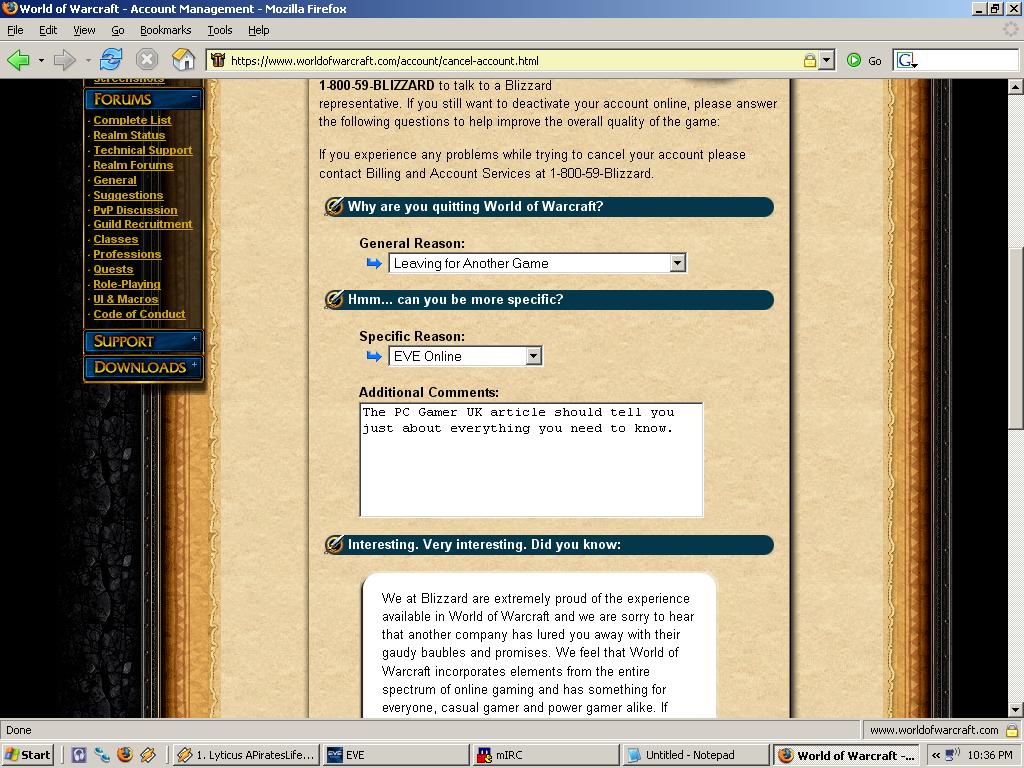This screenshot has height=768, width=1024.
Task: Open the forward button history dropdown arrow
Action: pos(88,61)
